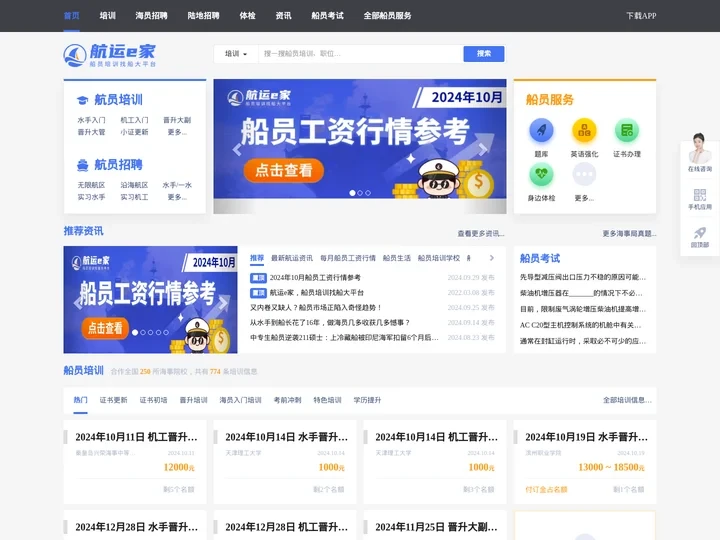Image resolution: width=720 pixels, height=540 pixels.
Task: Open 体检 in top navigation
Action: [x=247, y=16]
